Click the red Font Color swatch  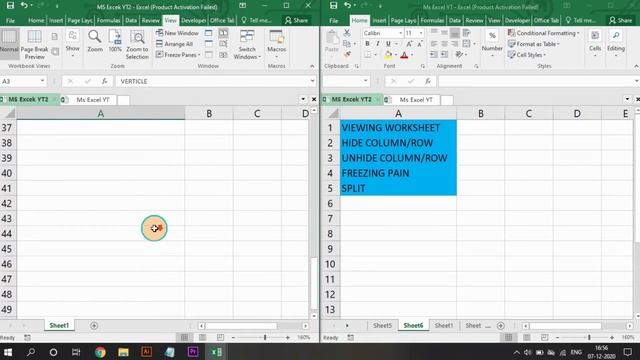pos(404,55)
